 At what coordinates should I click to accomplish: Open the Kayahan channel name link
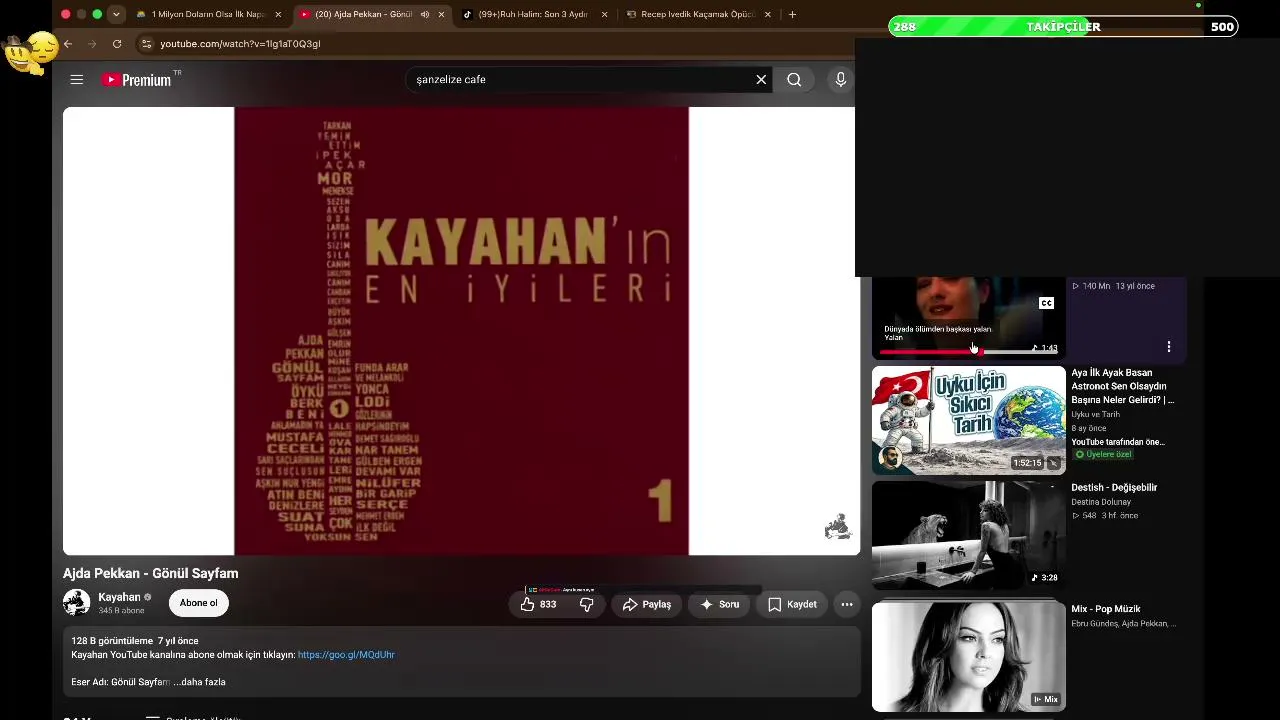click(x=119, y=597)
